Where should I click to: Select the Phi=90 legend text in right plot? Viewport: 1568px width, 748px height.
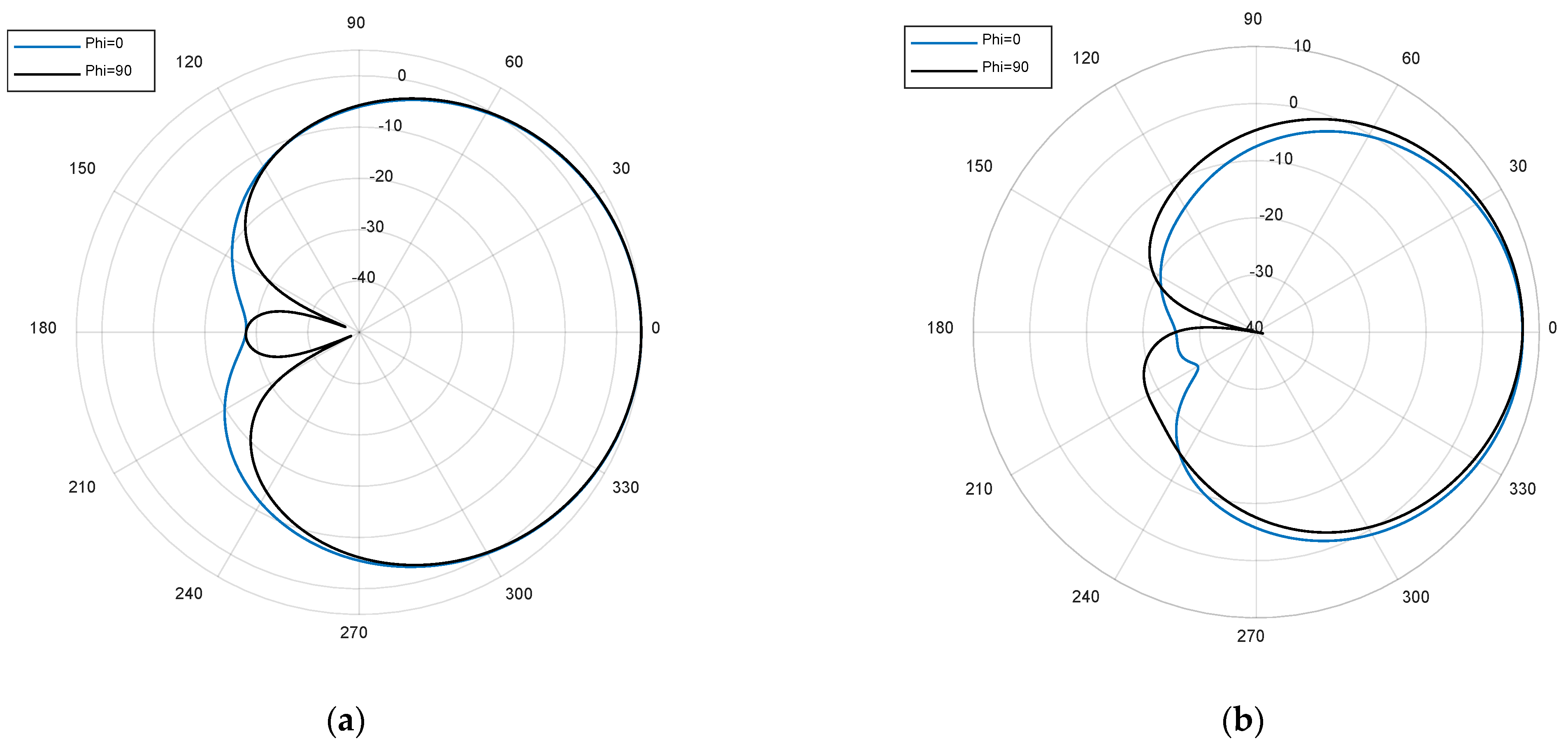tap(1005, 67)
